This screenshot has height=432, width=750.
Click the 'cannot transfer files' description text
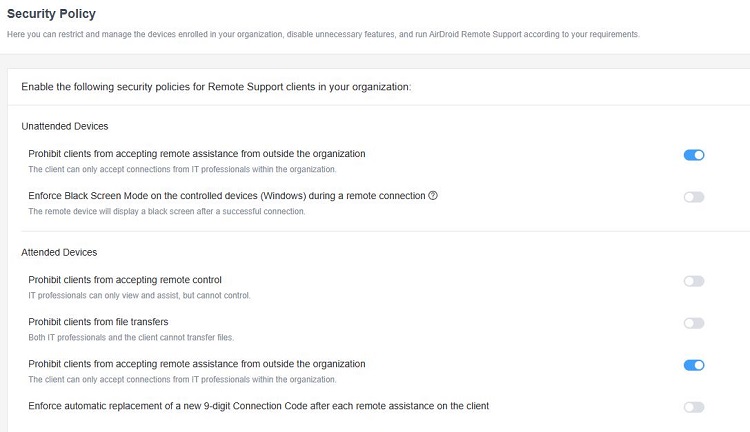pos(131,338)
